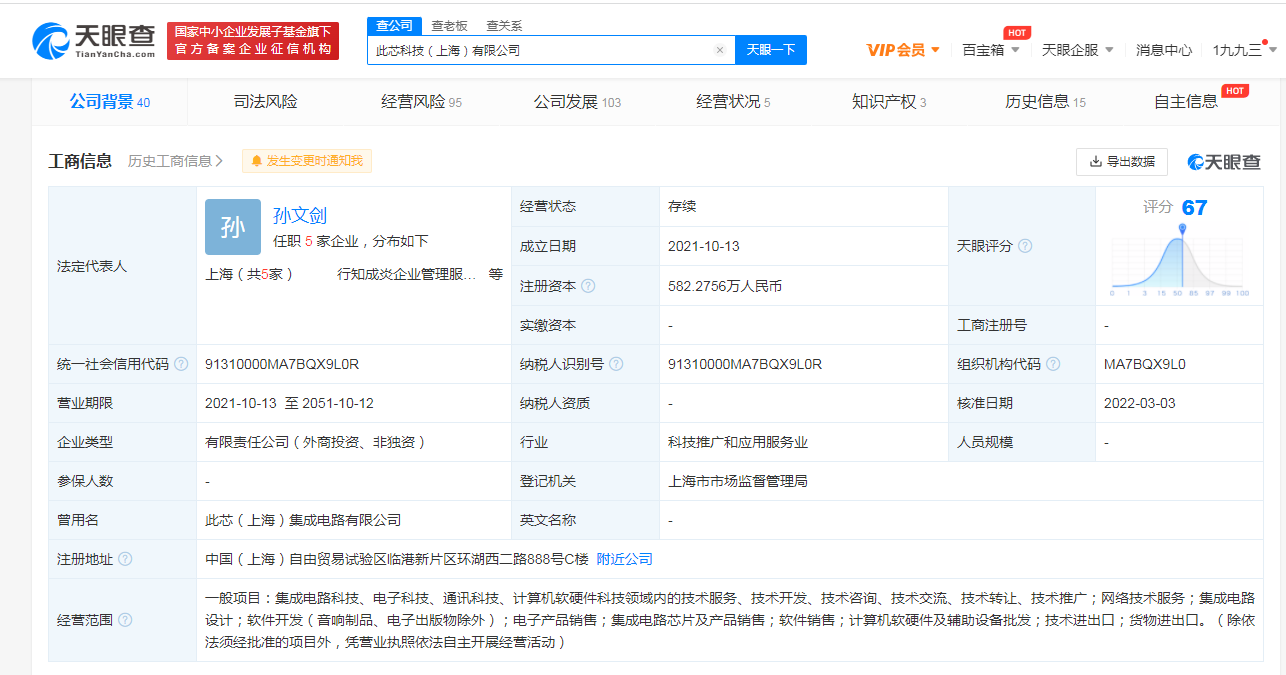
Task: Expand the 百宝箱 dropdown
Action: [990, 50]
